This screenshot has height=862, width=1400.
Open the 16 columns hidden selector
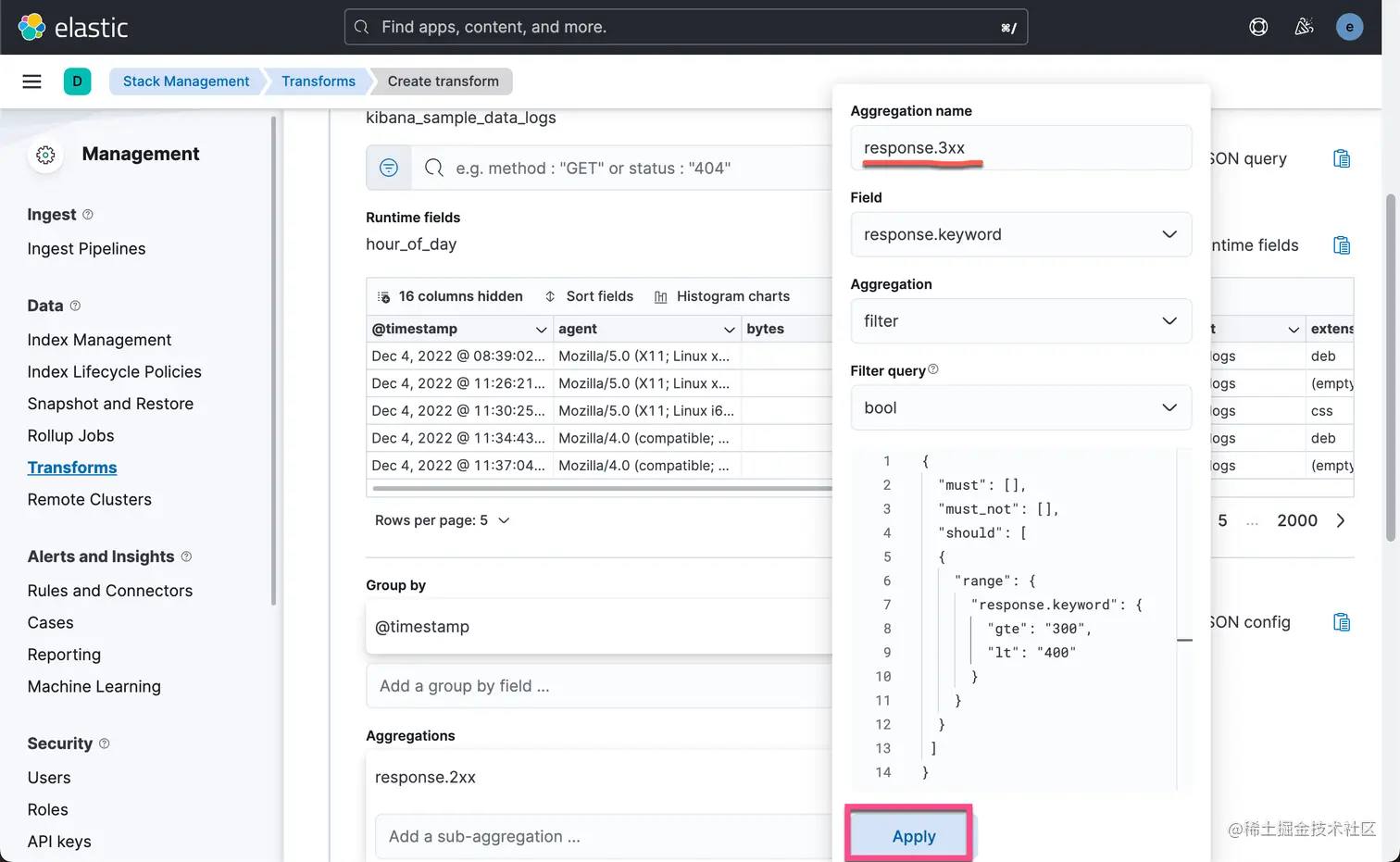(x=450, y=296)
